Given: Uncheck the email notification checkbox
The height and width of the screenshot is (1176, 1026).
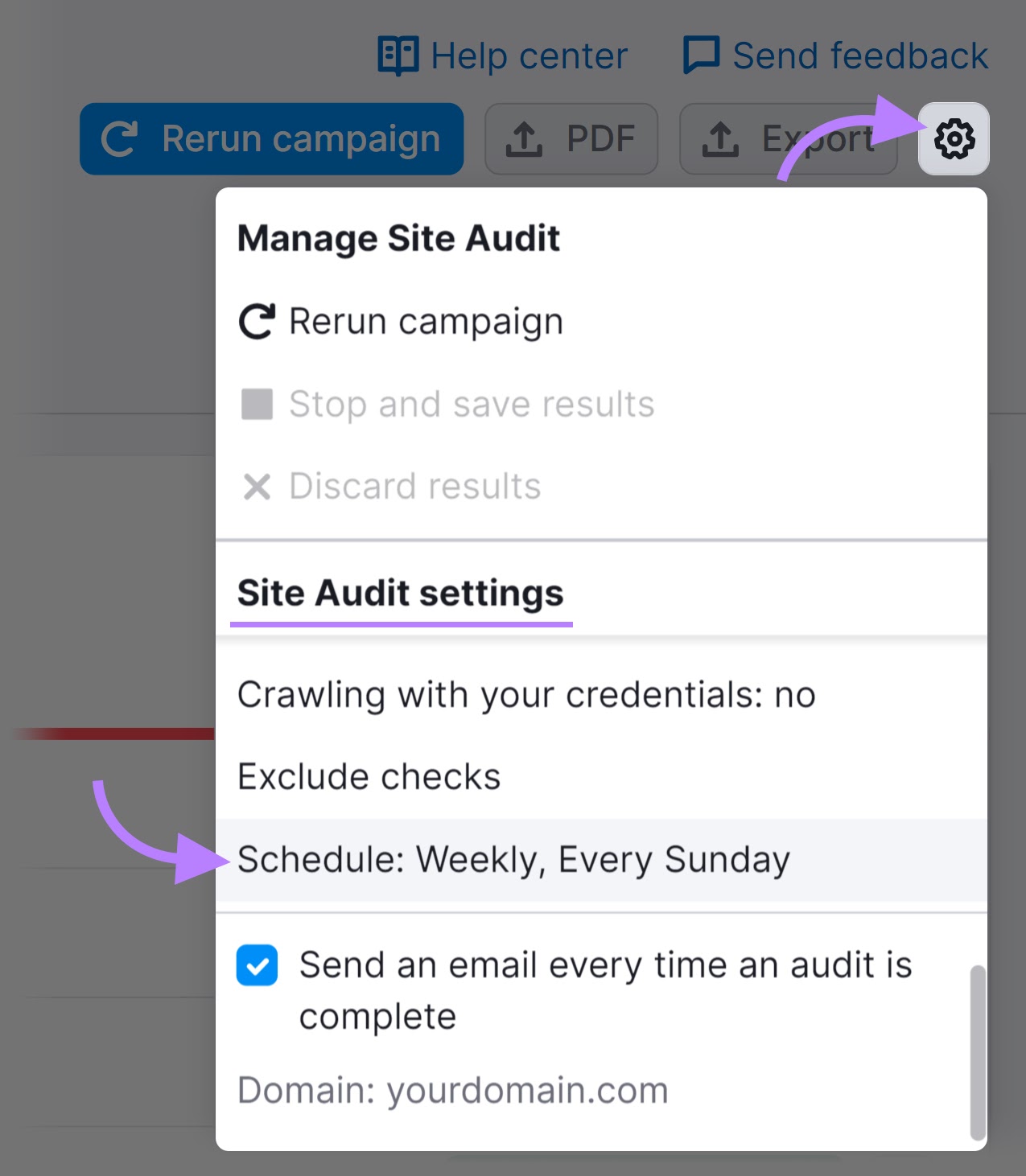Looking at the screenshot, I should coord(258,965).
